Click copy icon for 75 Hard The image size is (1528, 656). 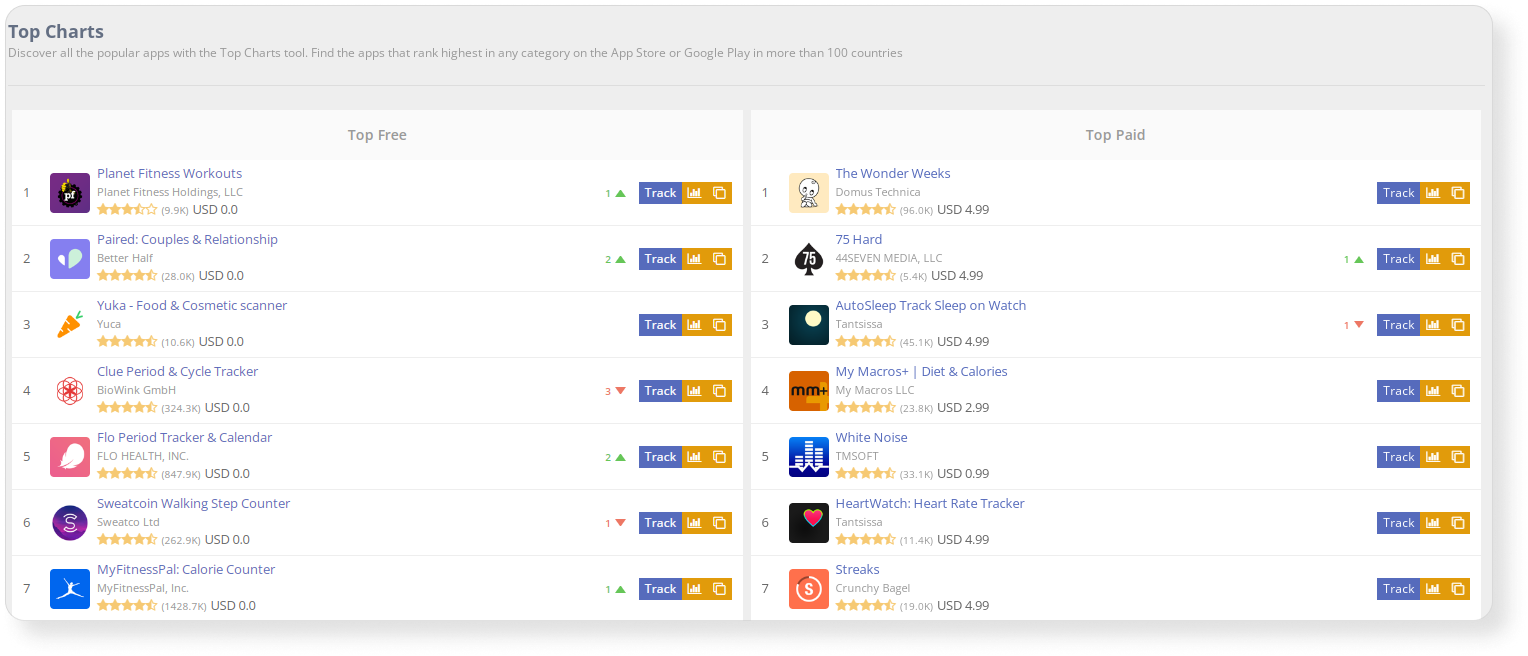tap(1457, 259)
